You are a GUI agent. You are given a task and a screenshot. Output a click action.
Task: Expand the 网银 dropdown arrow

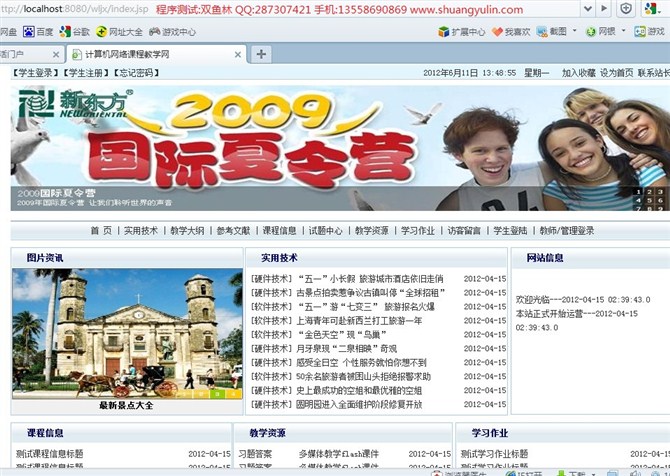click(x=623, y=31)
